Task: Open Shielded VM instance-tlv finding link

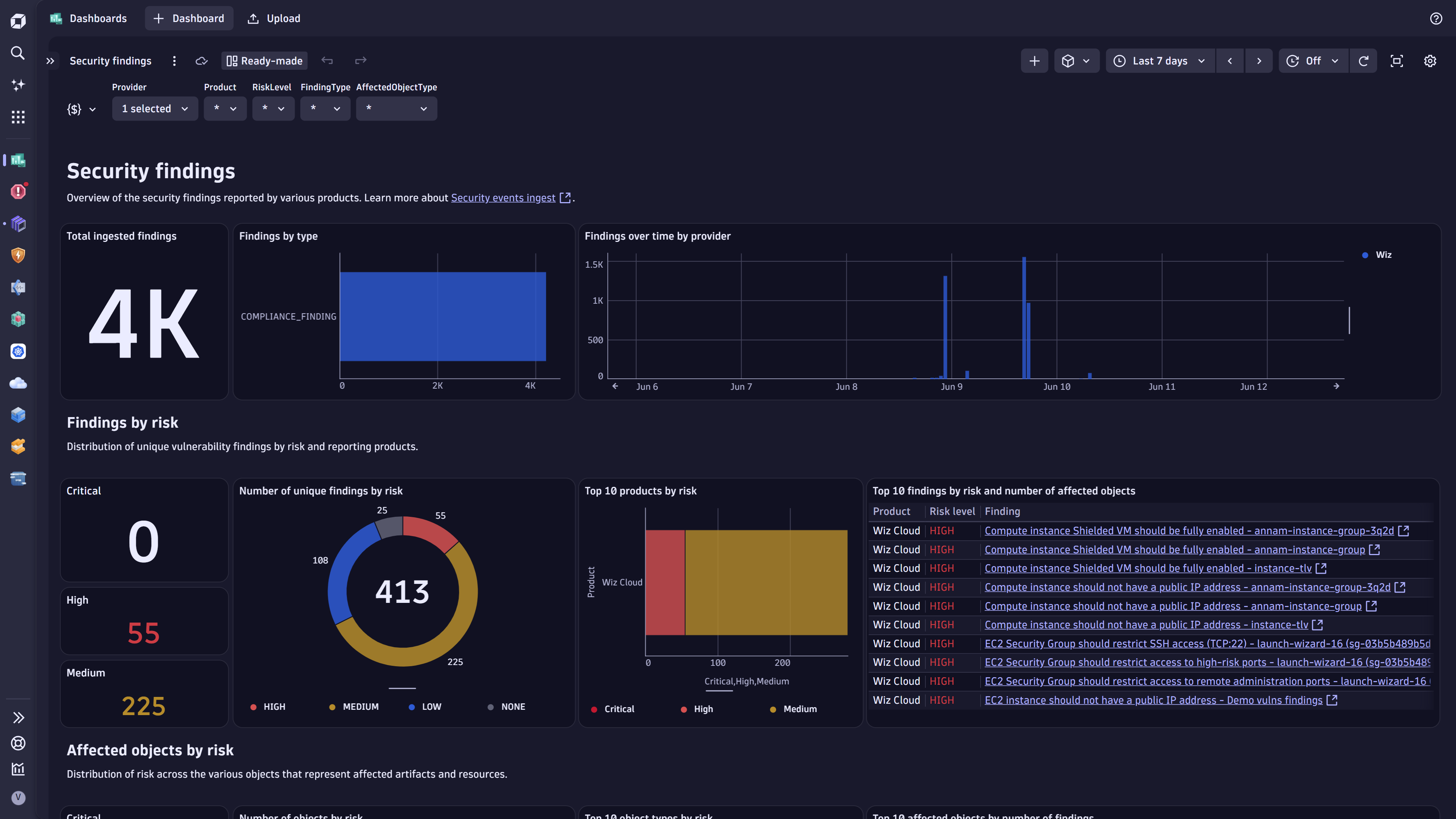Action: [1147, 568]
